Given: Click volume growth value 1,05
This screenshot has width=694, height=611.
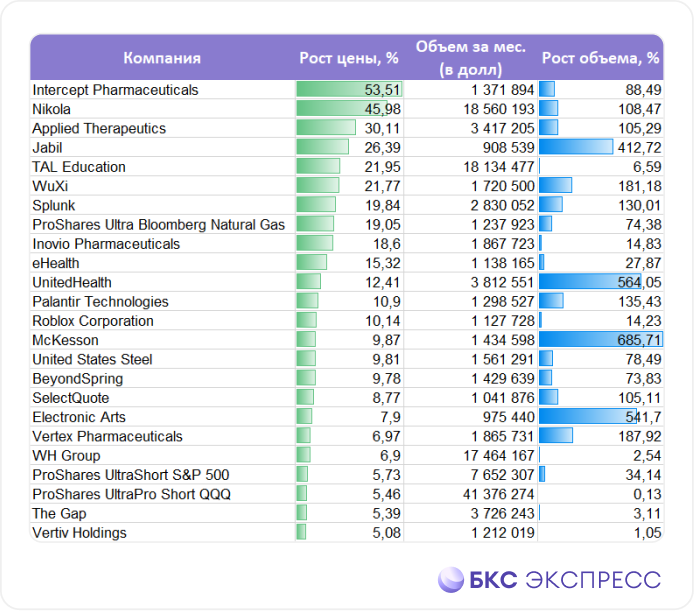Looking at the screenshot, I should click(x=648, y=533).
